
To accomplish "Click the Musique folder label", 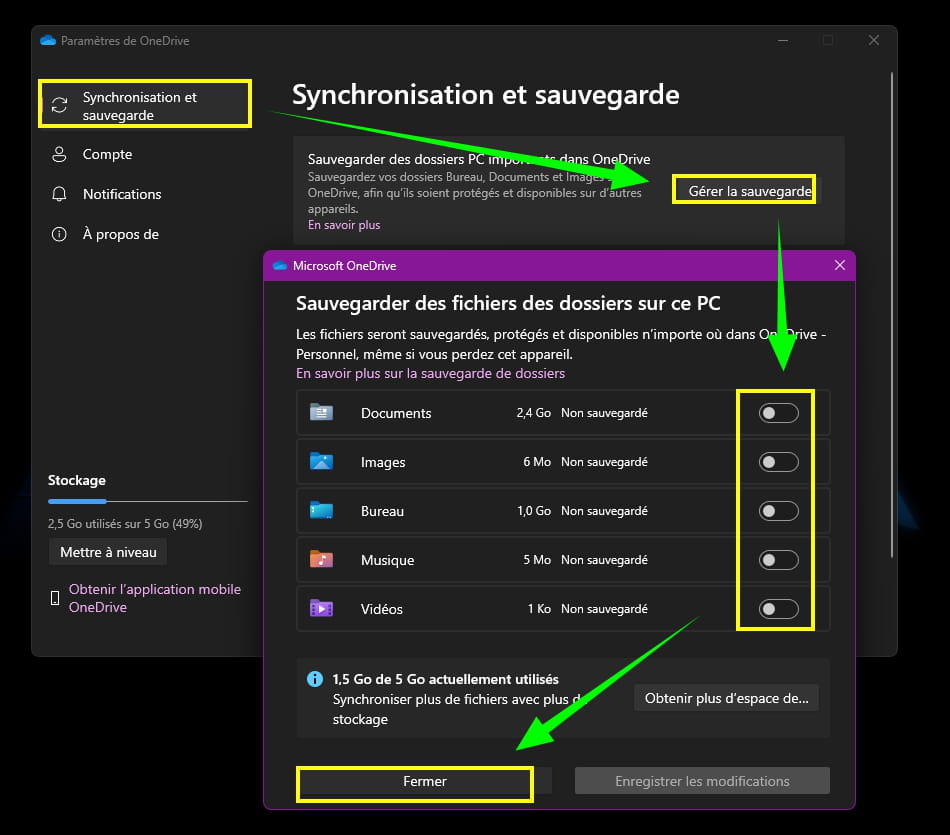I will click(388, 560).
